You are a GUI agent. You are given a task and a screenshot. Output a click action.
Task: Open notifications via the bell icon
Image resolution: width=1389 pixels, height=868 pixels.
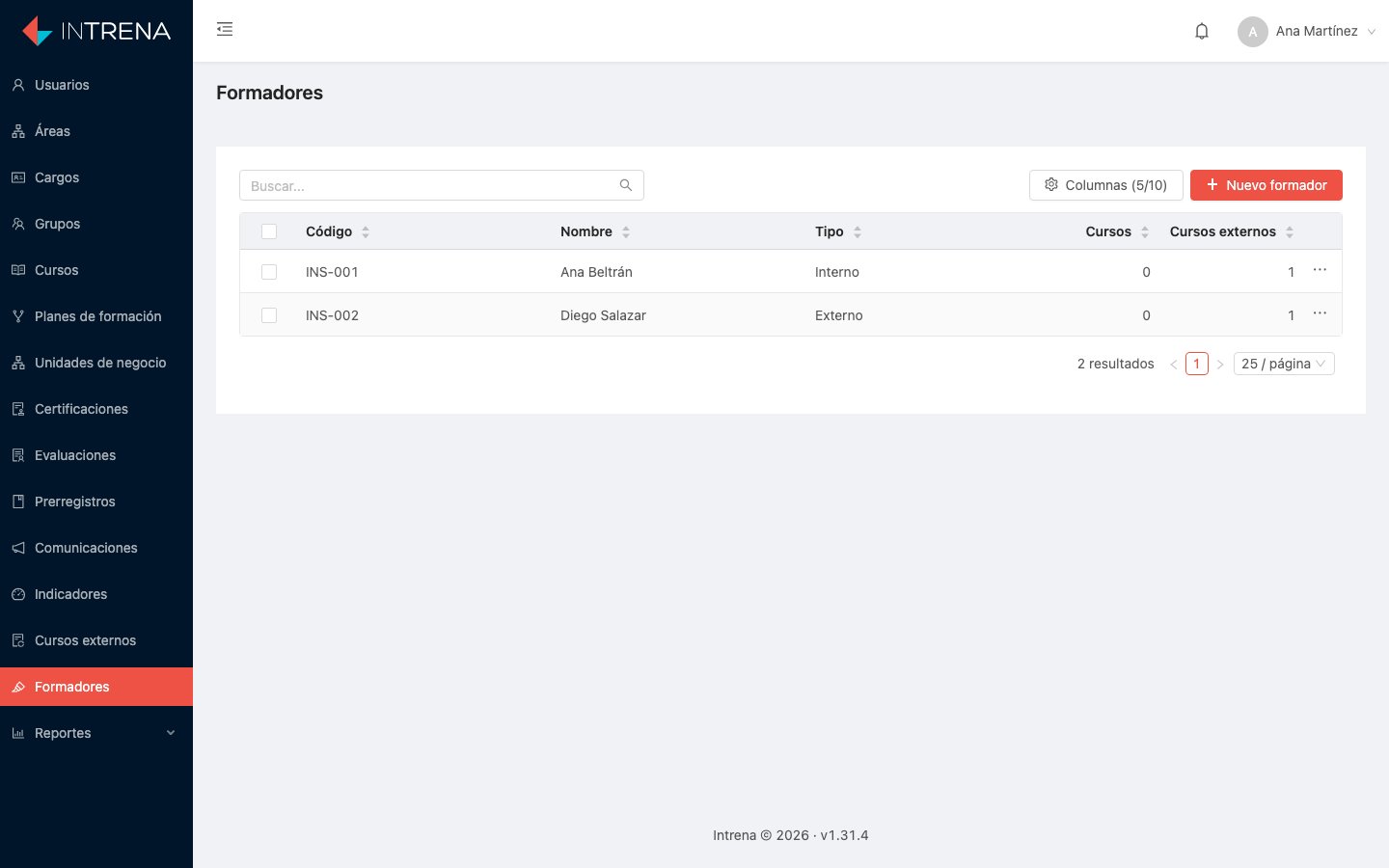(x=1202, y=31)
